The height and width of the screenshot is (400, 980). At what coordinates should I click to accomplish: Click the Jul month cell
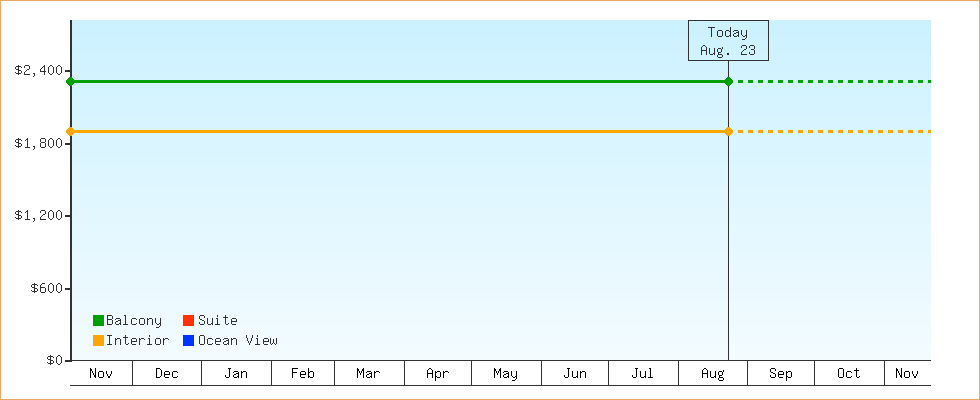tap(643, 373)
